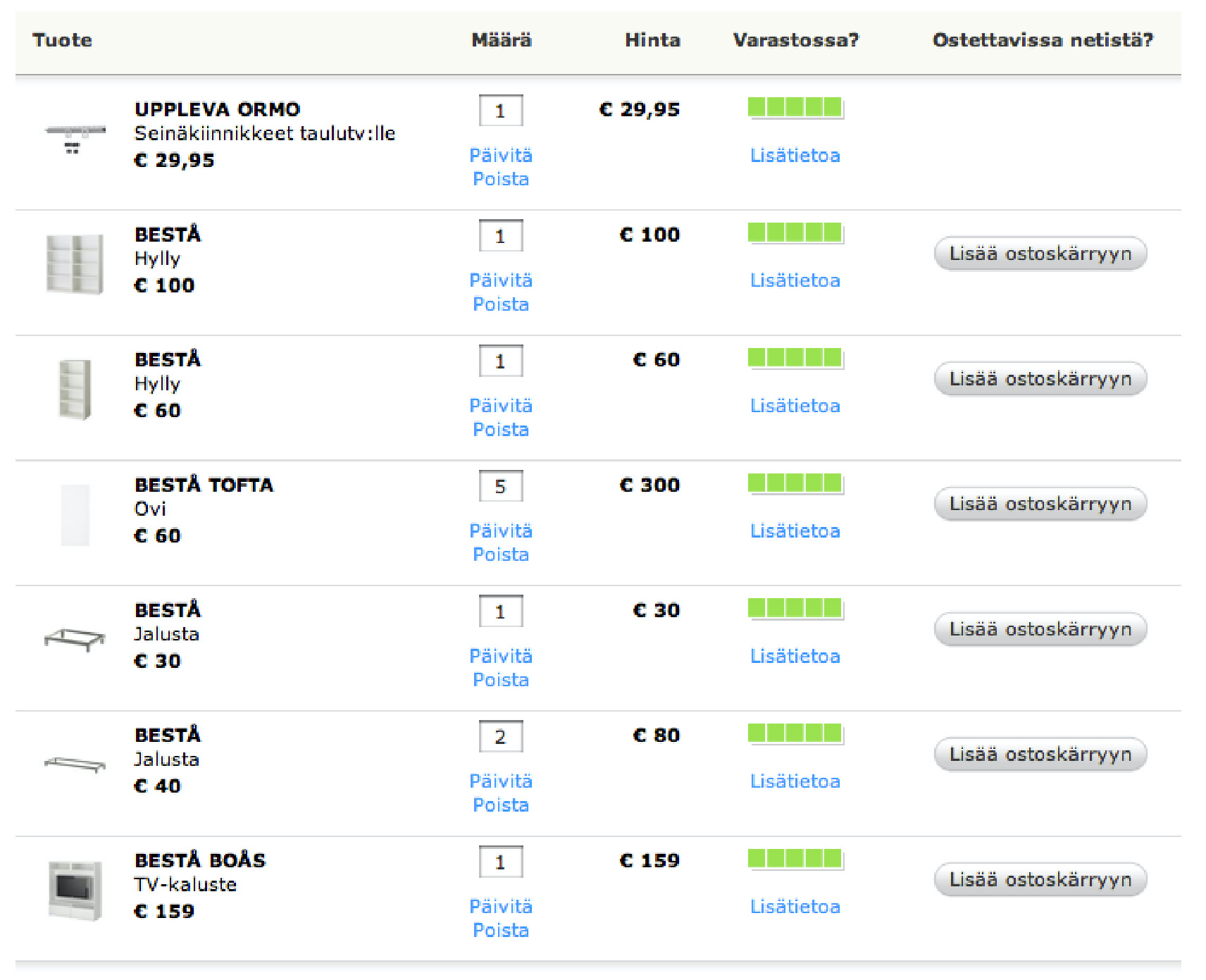Click the Määrä column header
Viewport: 1206px width, 980px height.
[502, 40]
